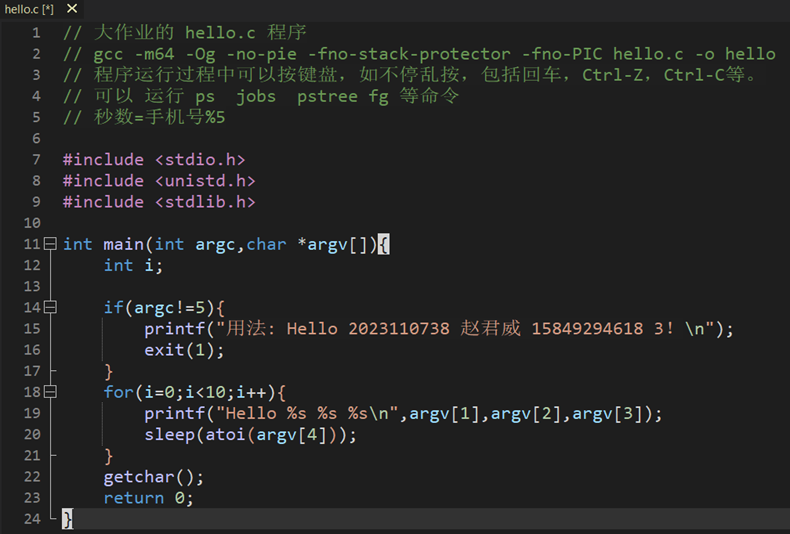Screen dimensions: 790x534
Task: Click line number 1 in gutter
Action: 36,33
